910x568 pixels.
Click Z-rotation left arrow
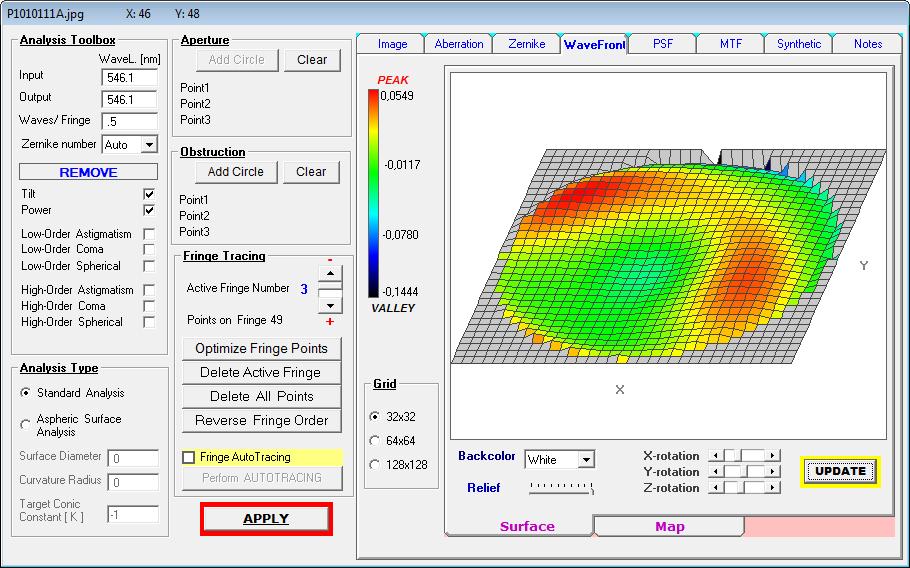point(716,488)
